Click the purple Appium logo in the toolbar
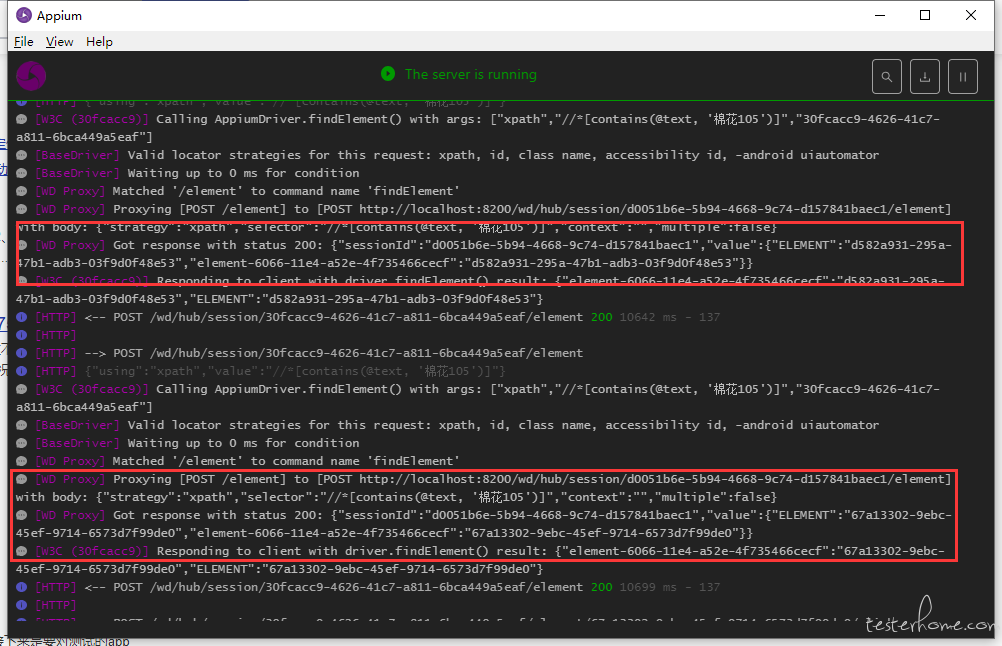 (x=31, y=76)
